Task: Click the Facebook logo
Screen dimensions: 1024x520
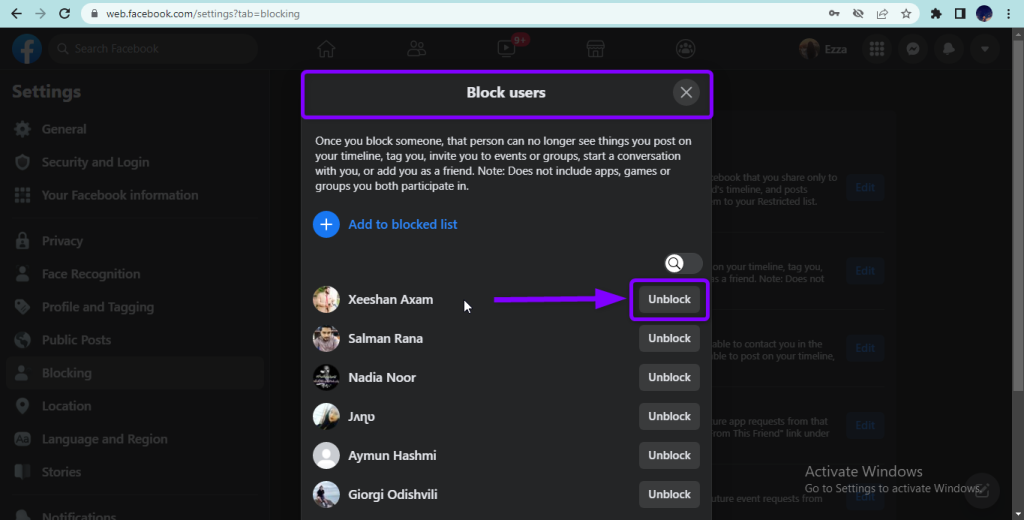Action: [x=27, y=49]
